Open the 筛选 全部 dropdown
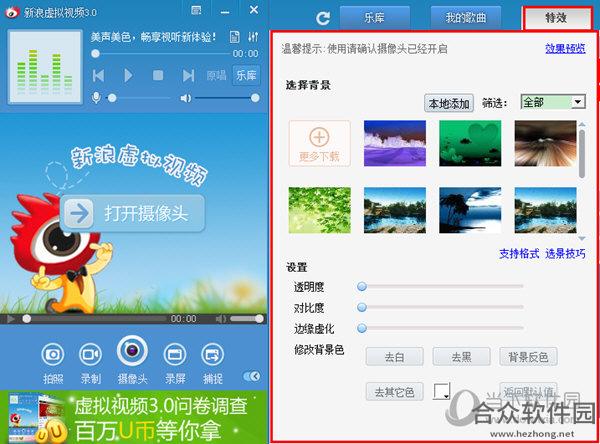The height and width of the screenshot is (444, 600). [553, 102]
